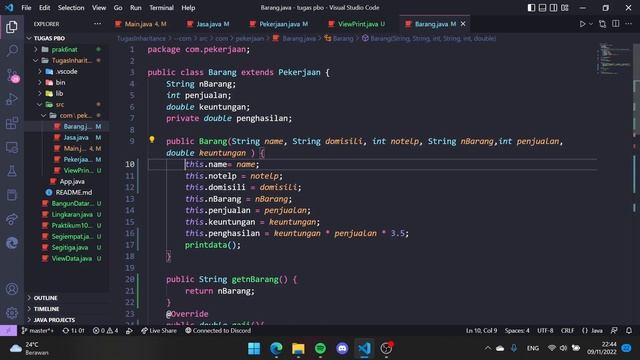Open the Selection menu
640x360 pixels.
tap(71, 8)
